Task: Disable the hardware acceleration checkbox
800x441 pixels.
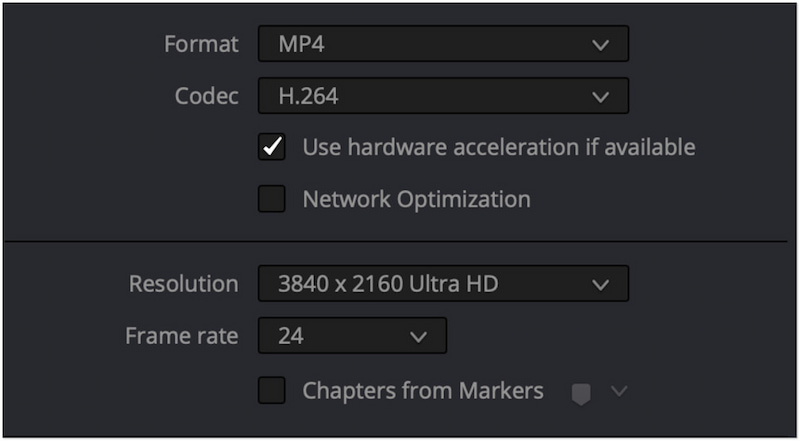Action: 272,147
